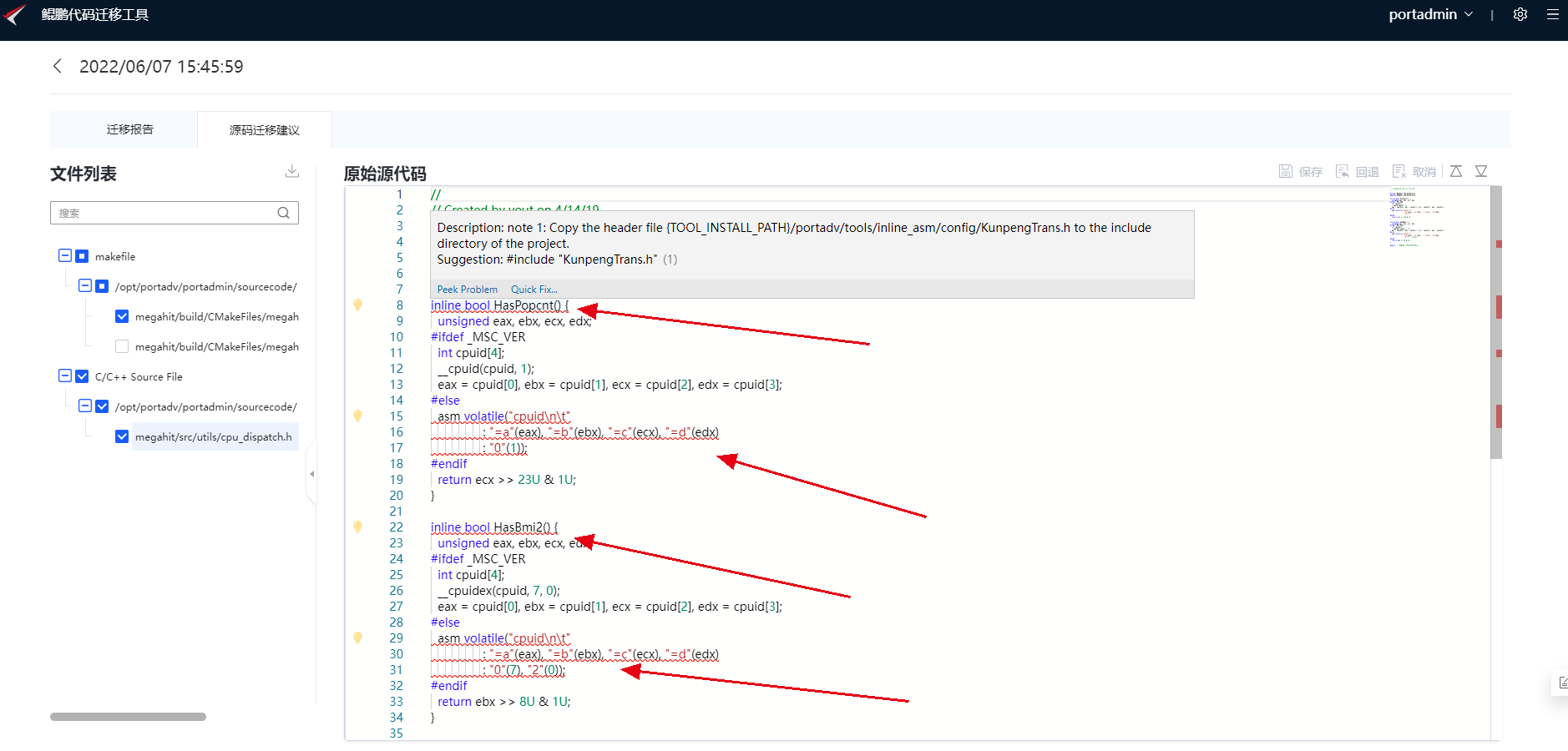Image resolution: width=1568 pixels, height=751 pixels.
Task: Click the magnifier icon in the search box
Action: pos(284,213)
